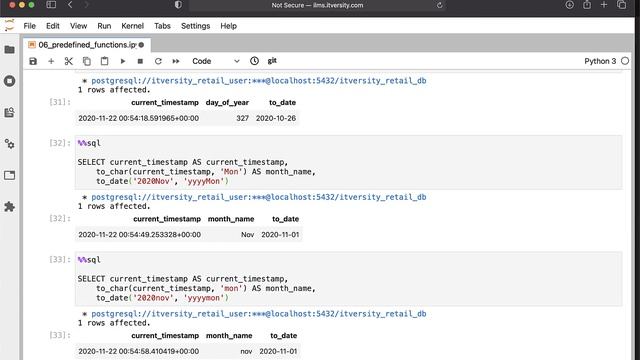The image size is (640, 360).
Task: Click into code cell 32
Action: 349,162
